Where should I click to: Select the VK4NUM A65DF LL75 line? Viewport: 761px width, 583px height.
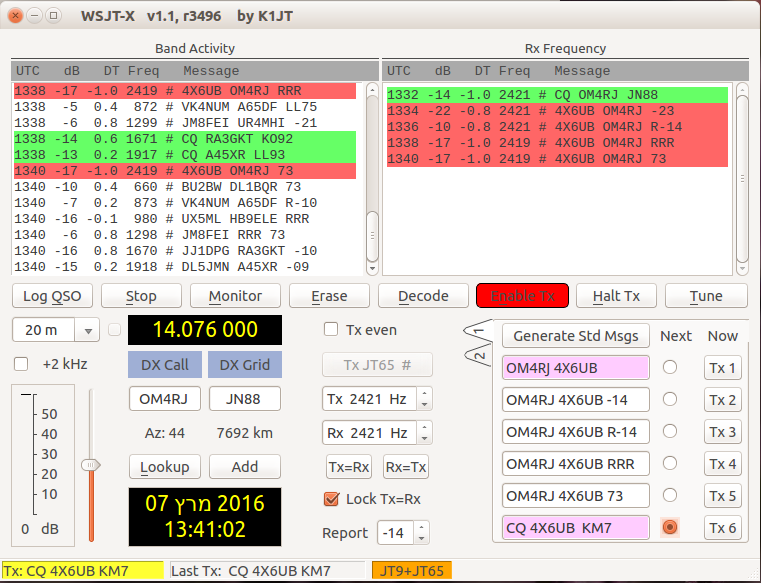click(x=185, y=107)
